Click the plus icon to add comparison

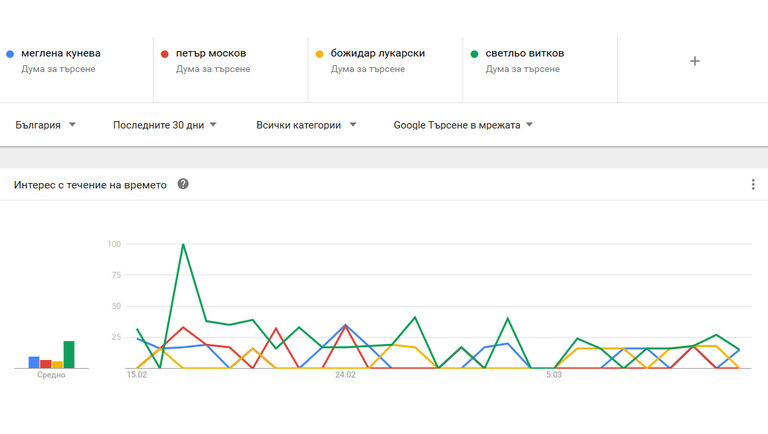point(695,61)
